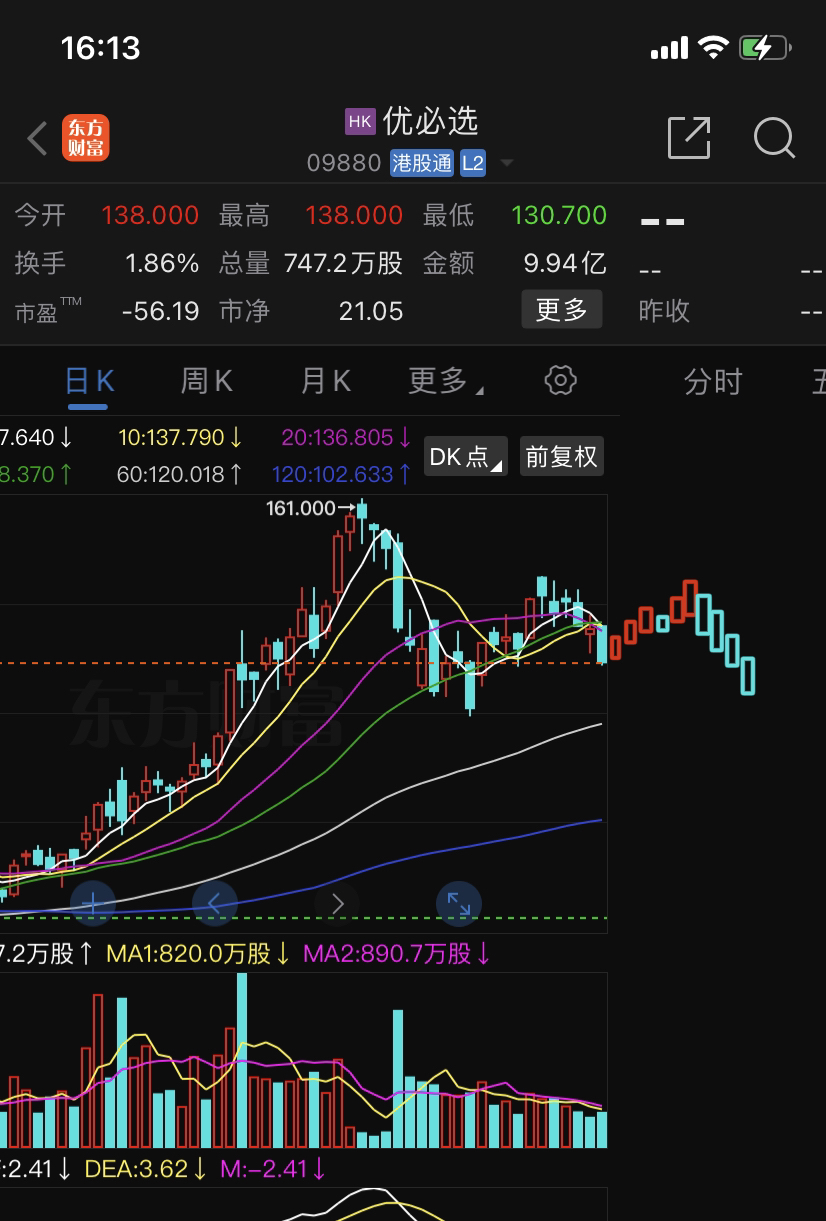This screenshot has height=1221, width=826.
Task: Click the 更多 button in quote panel
Action: [x=562, y=310]
